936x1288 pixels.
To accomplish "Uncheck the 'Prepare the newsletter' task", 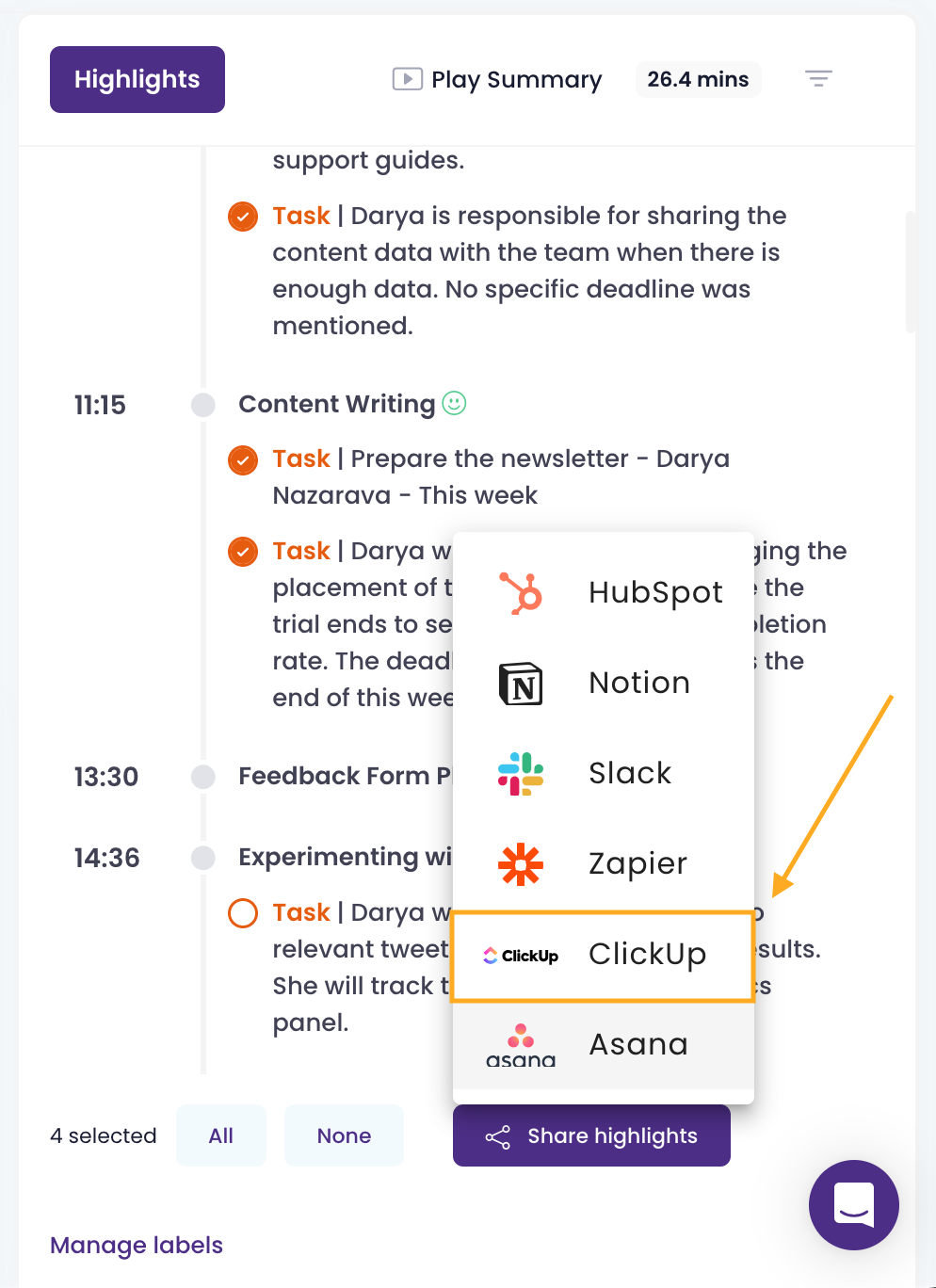I will pyautogui.click(x=243, y=459).
